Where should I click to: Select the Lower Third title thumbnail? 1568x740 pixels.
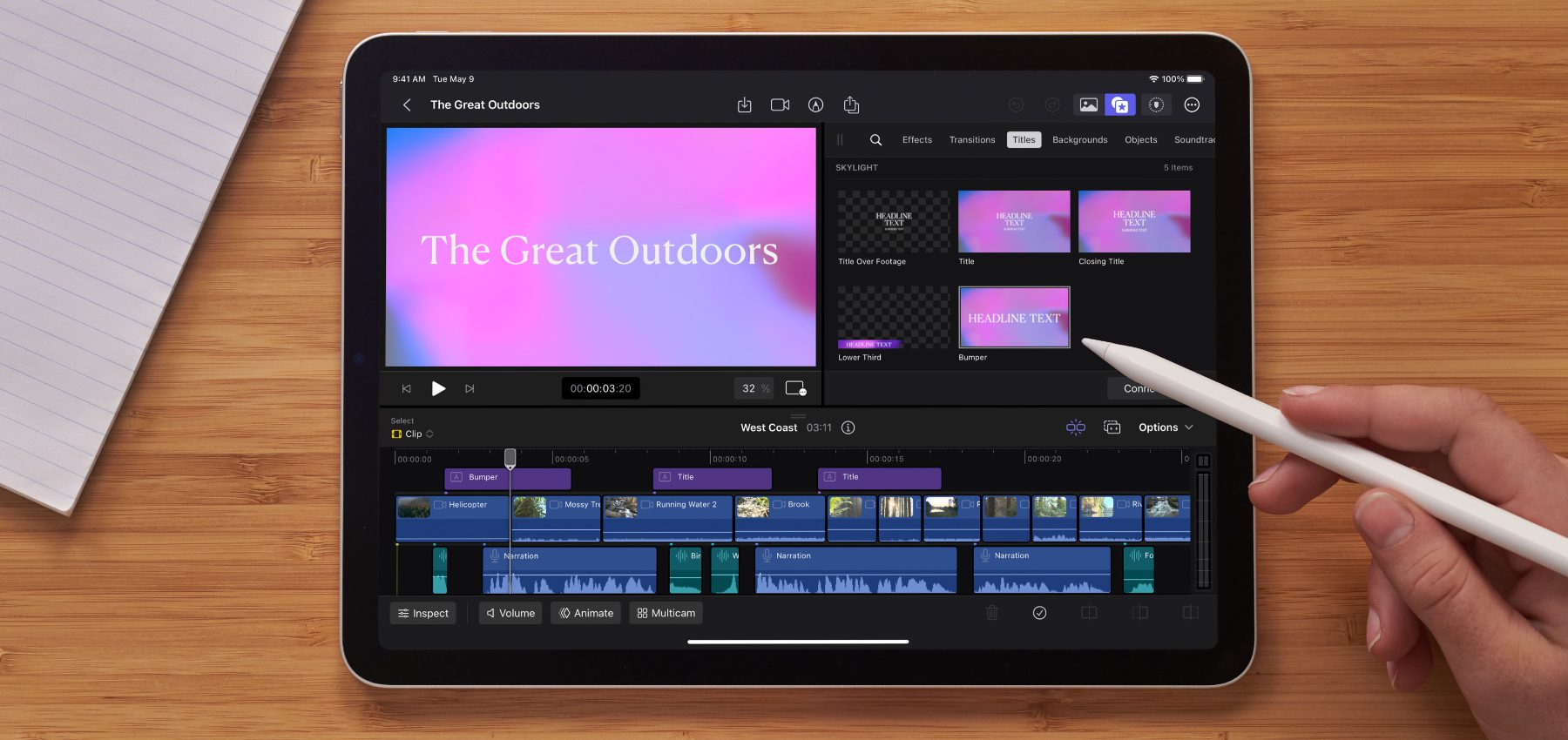[x=893, y=318]
